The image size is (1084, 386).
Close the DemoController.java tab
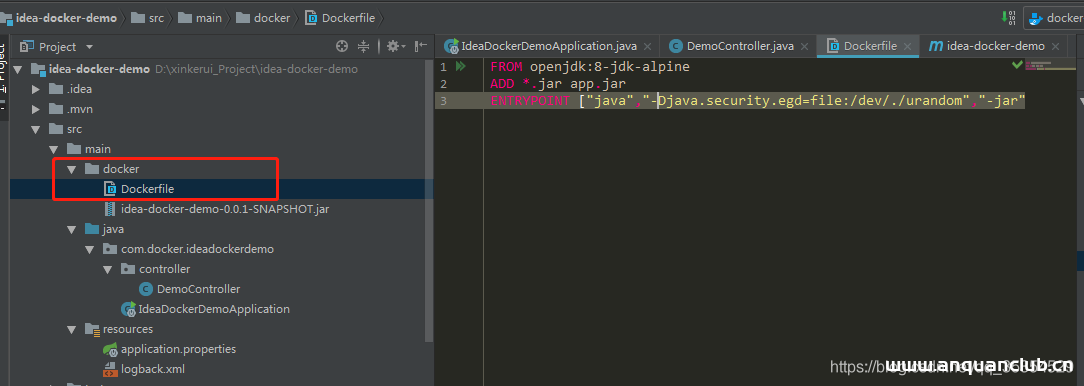805,46
